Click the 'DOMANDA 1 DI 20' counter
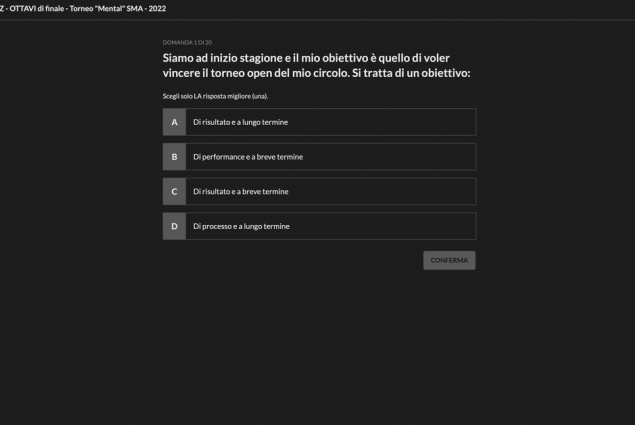The width and height of the screenshot is (635, 425). pos(186,43)
